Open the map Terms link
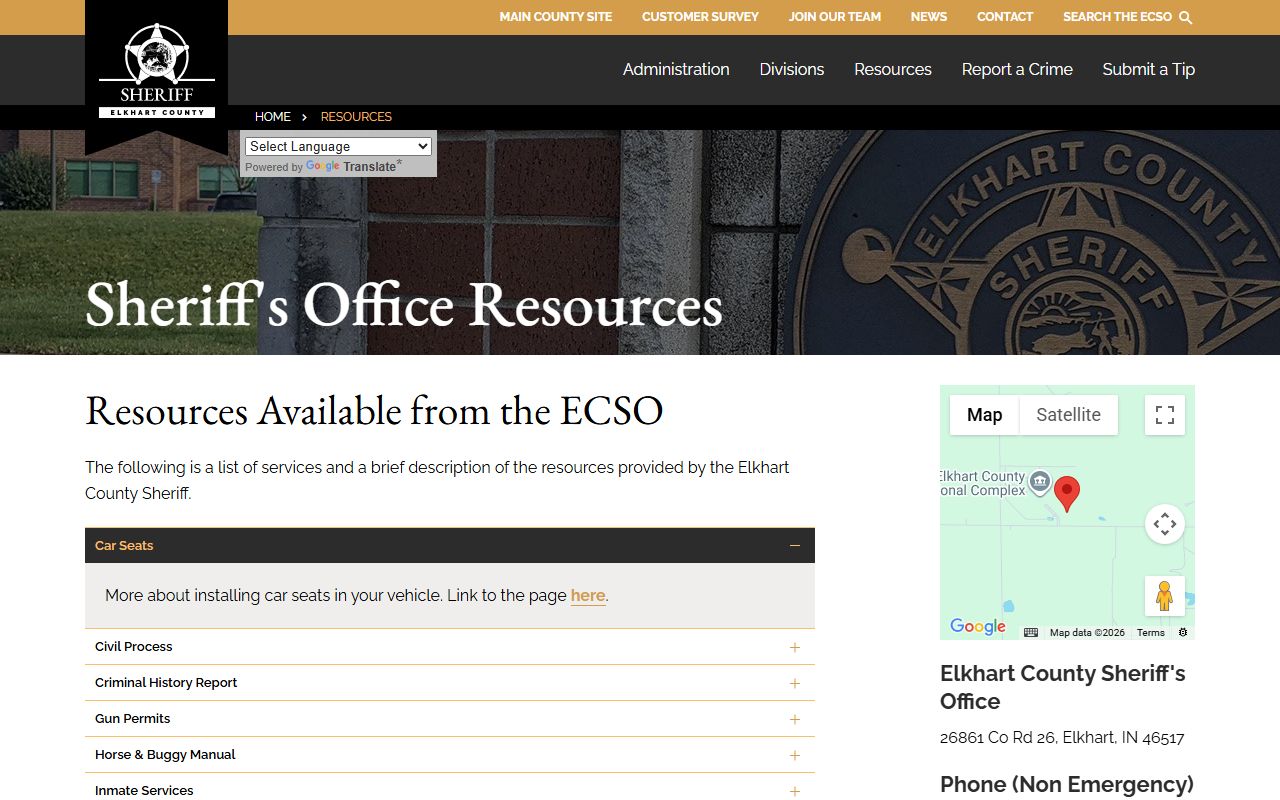1280x800 pixels. [x=1151, y=632]
